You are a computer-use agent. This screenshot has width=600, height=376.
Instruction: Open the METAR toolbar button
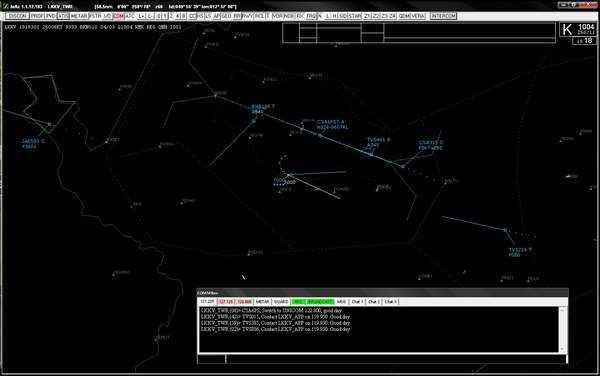(79, 16)
